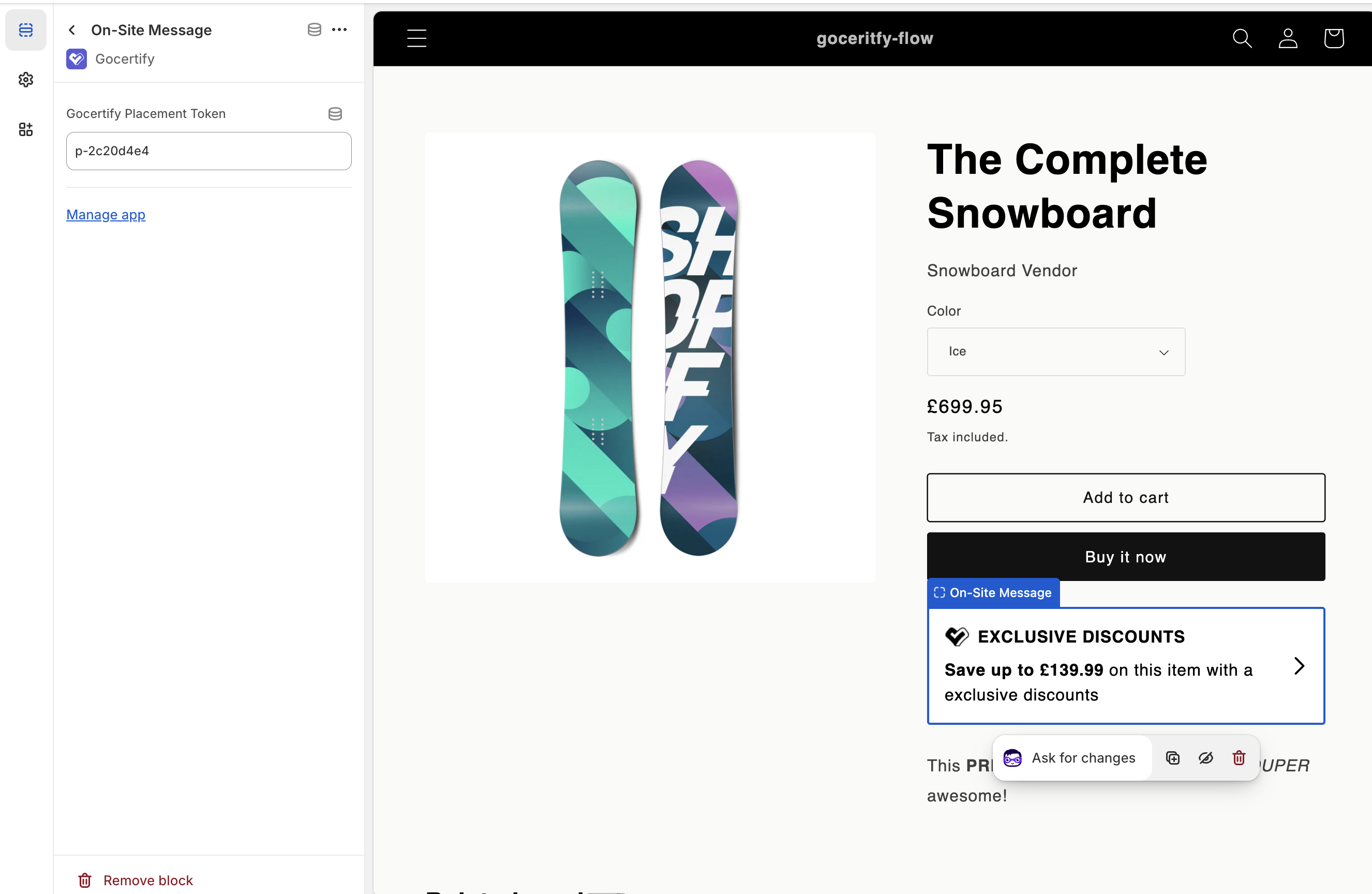This screenshot has height=894, width=1372.
Task: Open the Color dropdown showing Ice
Action: pos(1055,352)
